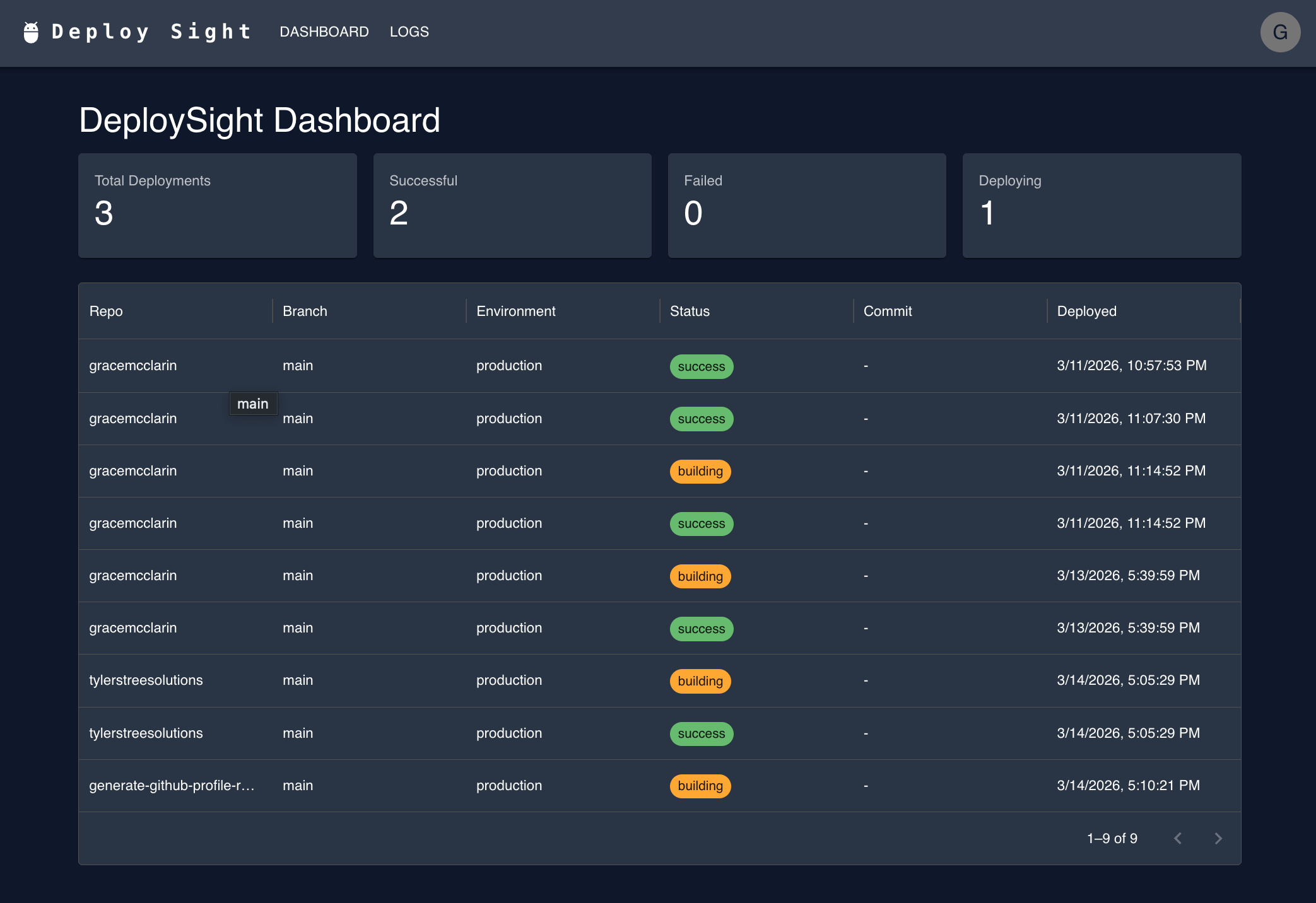The height and width of the screenshot is (903, 1316).
Task: Click the DeploySight bug logo icon
Action: click(31, 32)
